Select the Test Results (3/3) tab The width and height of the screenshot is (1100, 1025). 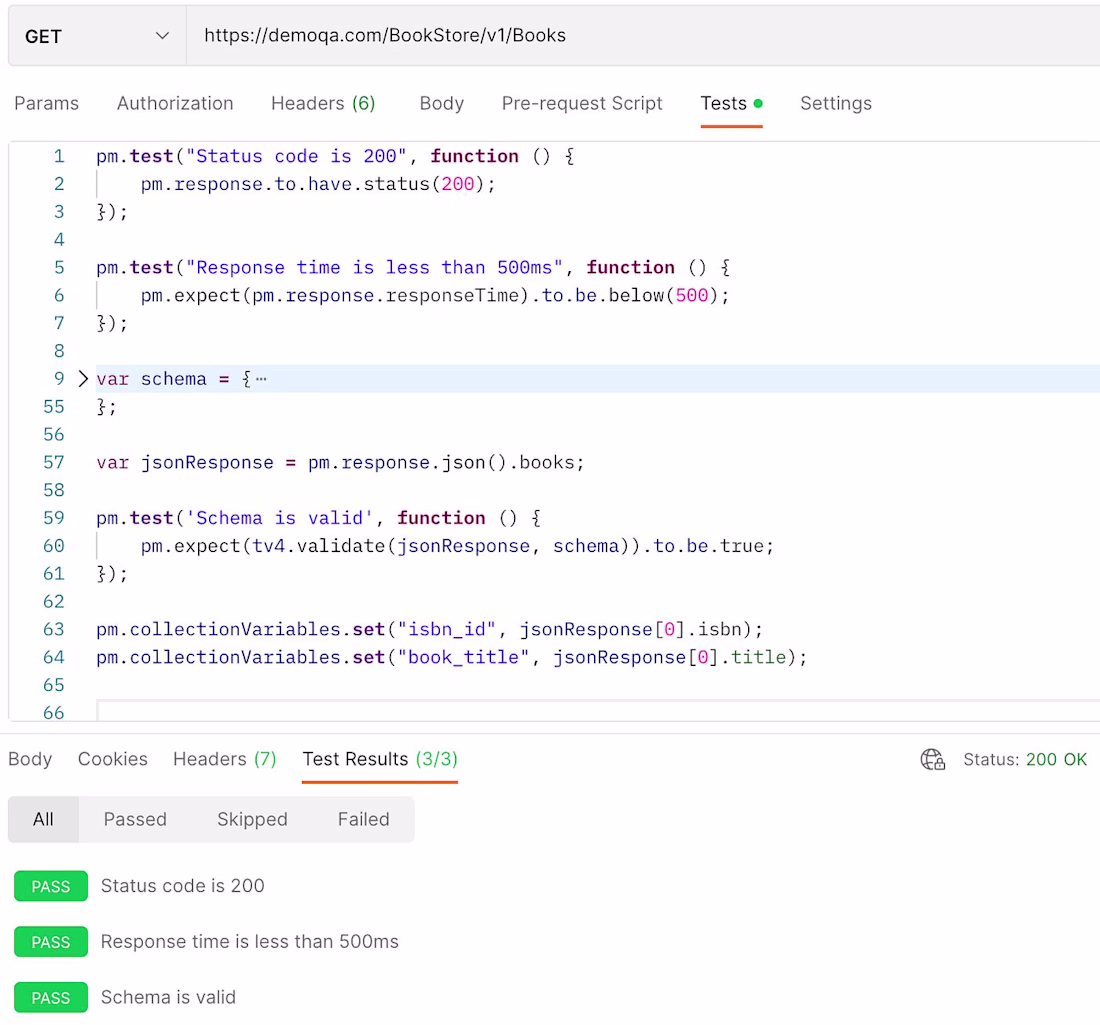click(x=380, y=759)
